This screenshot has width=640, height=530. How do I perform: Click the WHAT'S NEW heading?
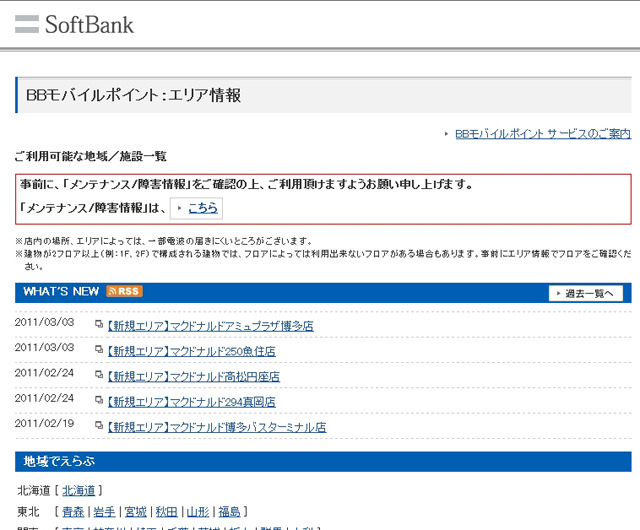coord(61,291)
